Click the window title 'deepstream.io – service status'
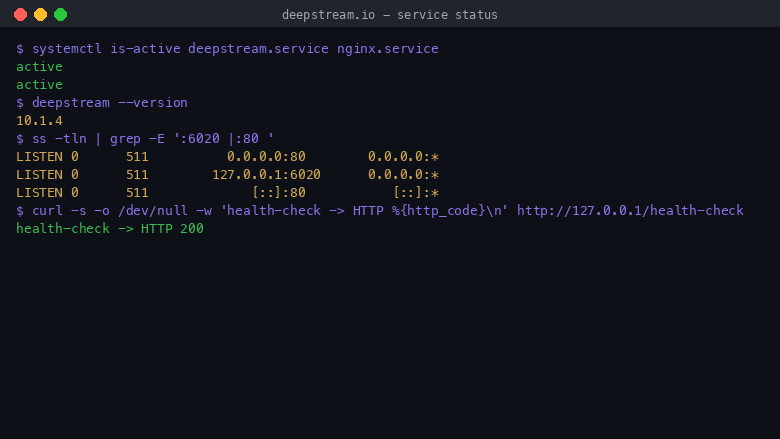This screenshot has height=439, width=780. (x=390, y=15)
